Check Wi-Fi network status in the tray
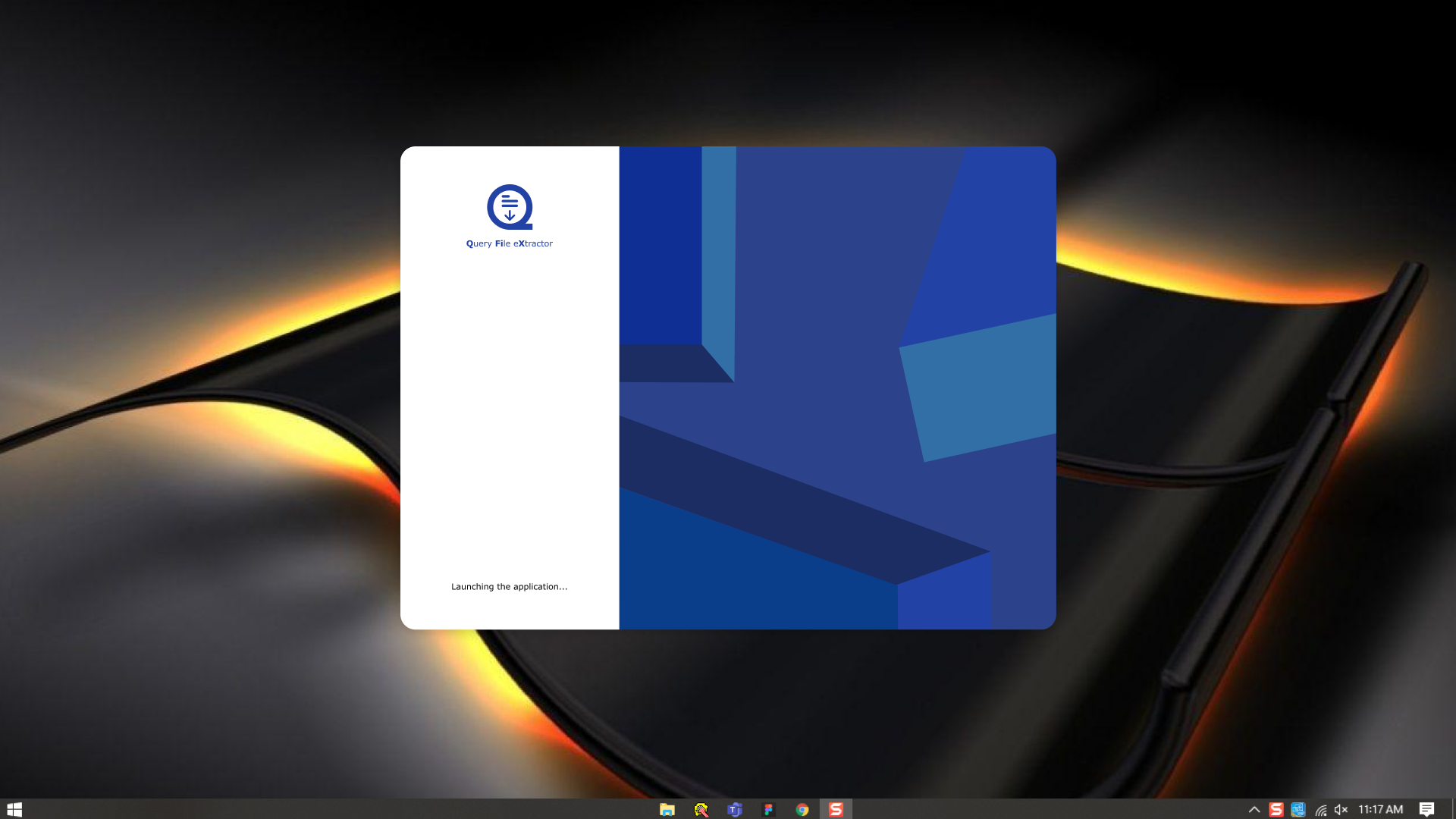Viewport: 1456px width, 819px height. (x=1320, y=810)
